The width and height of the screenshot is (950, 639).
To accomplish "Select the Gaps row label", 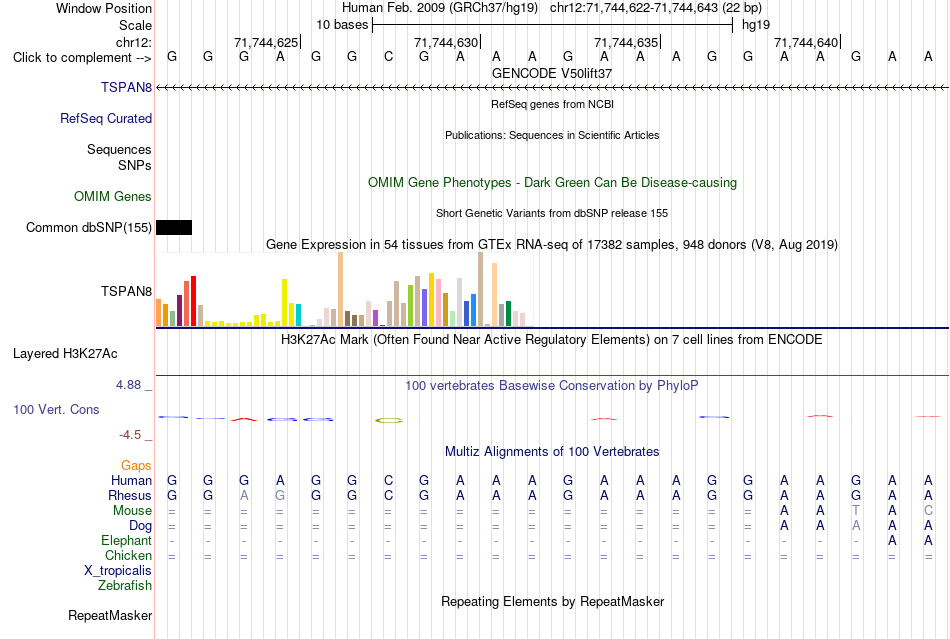I will [136, 465].
